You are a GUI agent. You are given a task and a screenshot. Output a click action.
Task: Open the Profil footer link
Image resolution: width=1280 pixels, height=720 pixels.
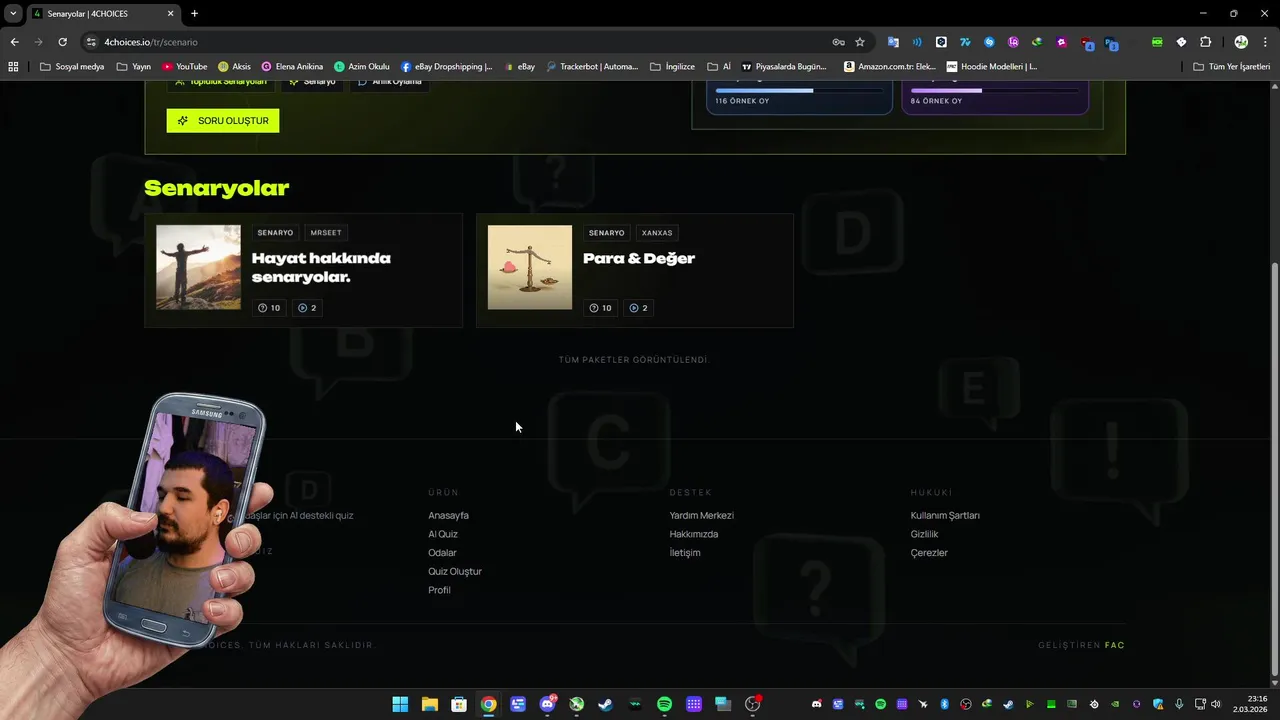(x=439, y=590)
